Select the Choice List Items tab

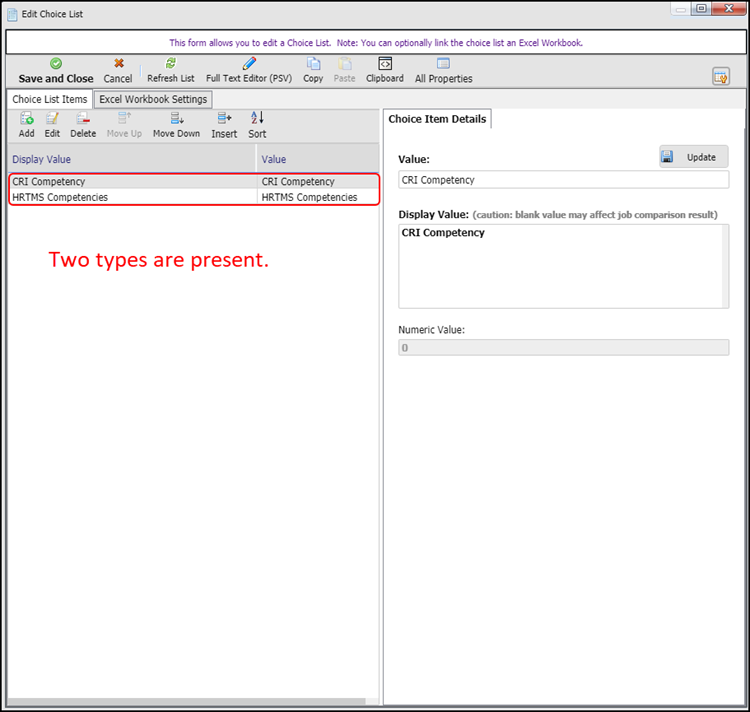point(49,99)
